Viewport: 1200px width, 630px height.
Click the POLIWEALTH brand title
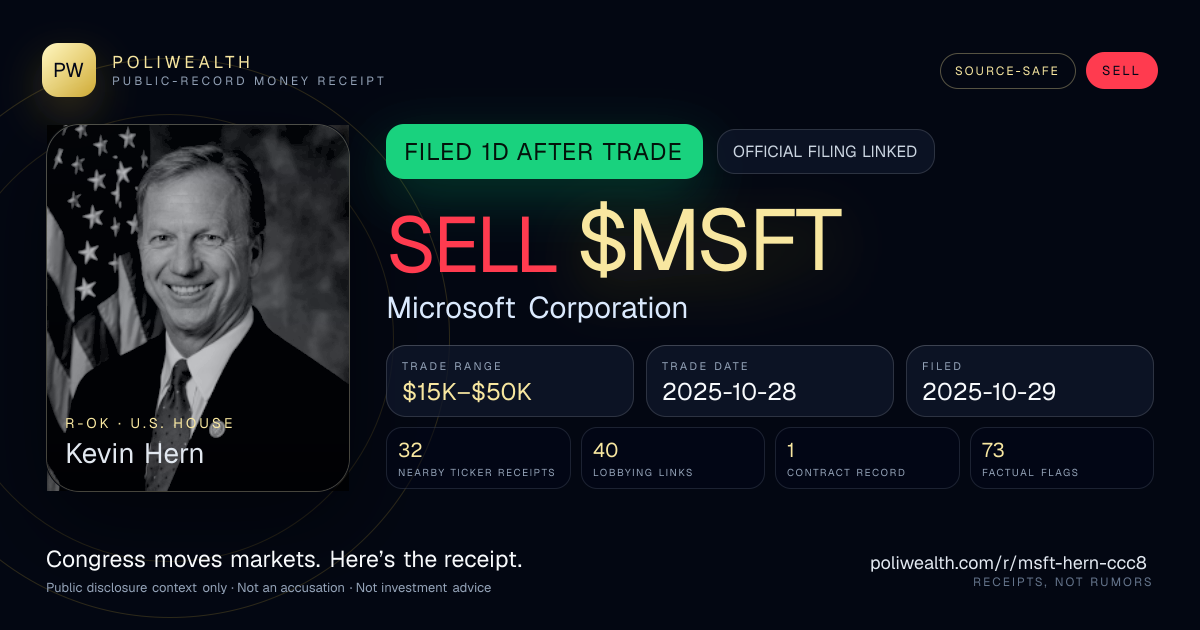[x=182, y=62]
